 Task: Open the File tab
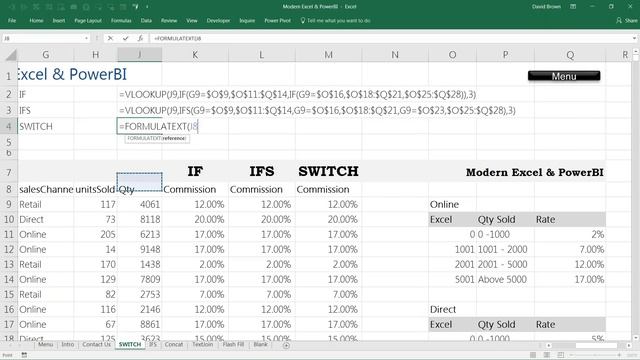[12, 20]
